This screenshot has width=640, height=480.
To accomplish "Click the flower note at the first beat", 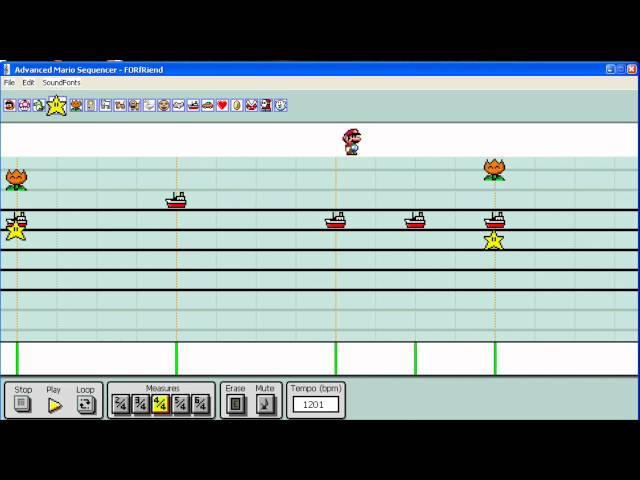I will point(16,180).
